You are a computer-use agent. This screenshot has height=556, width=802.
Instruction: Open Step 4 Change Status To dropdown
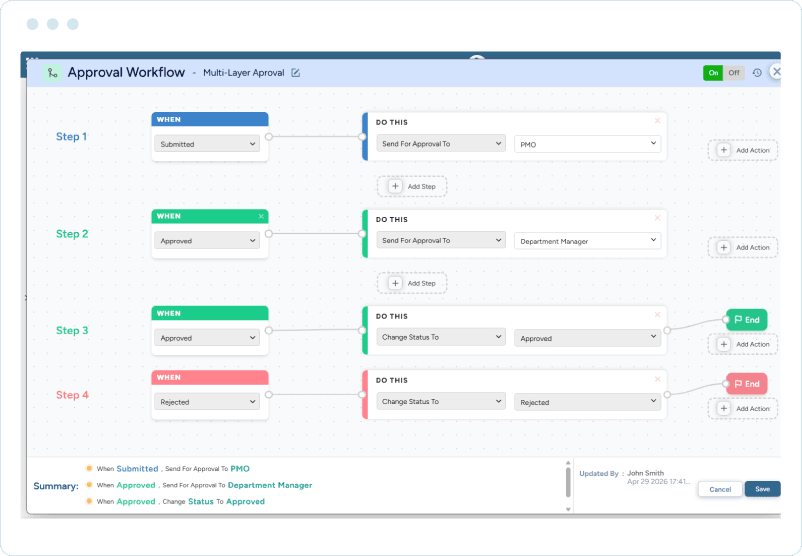coord(441,401)
